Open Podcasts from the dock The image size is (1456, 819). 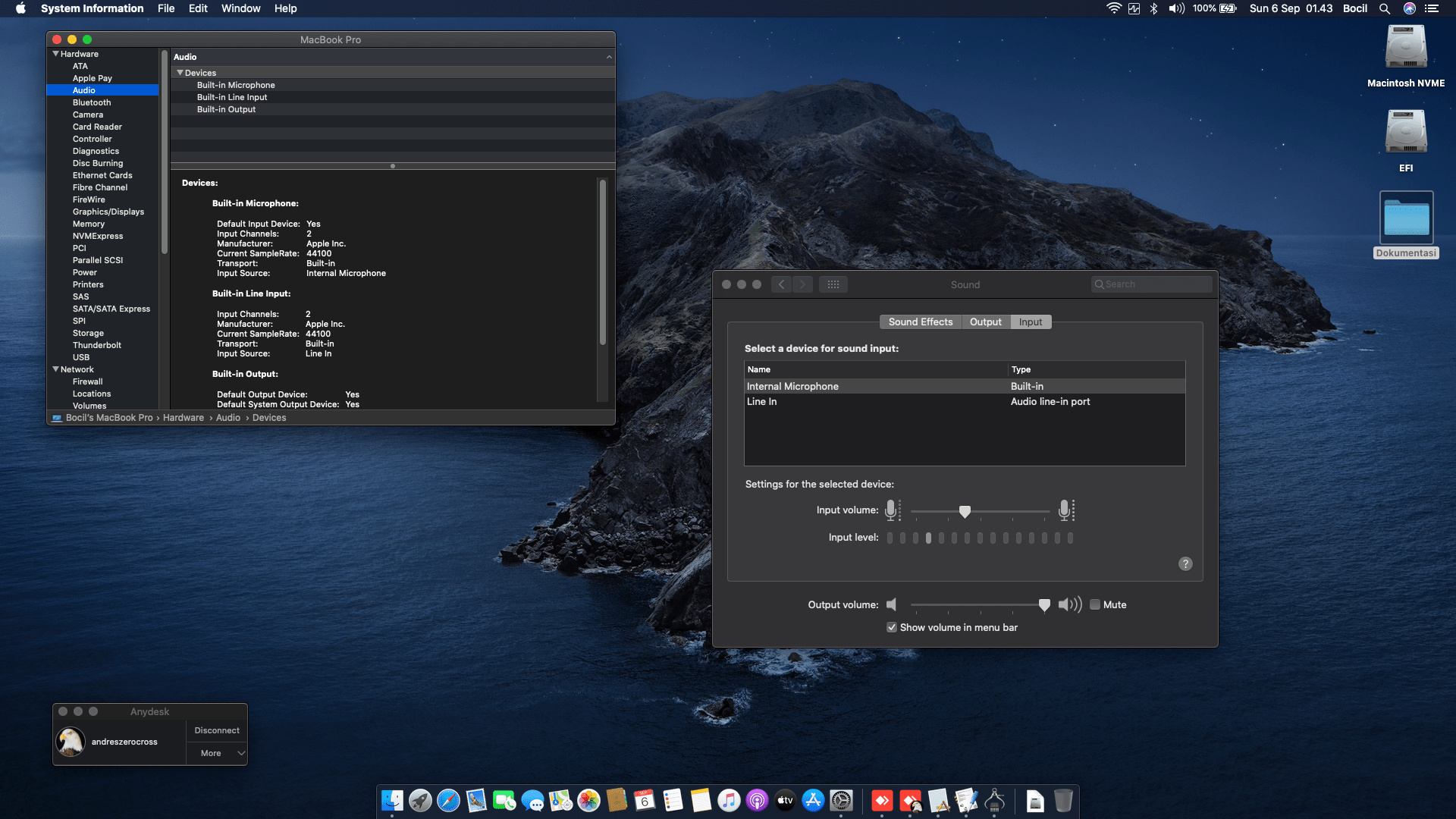[757, 801]
